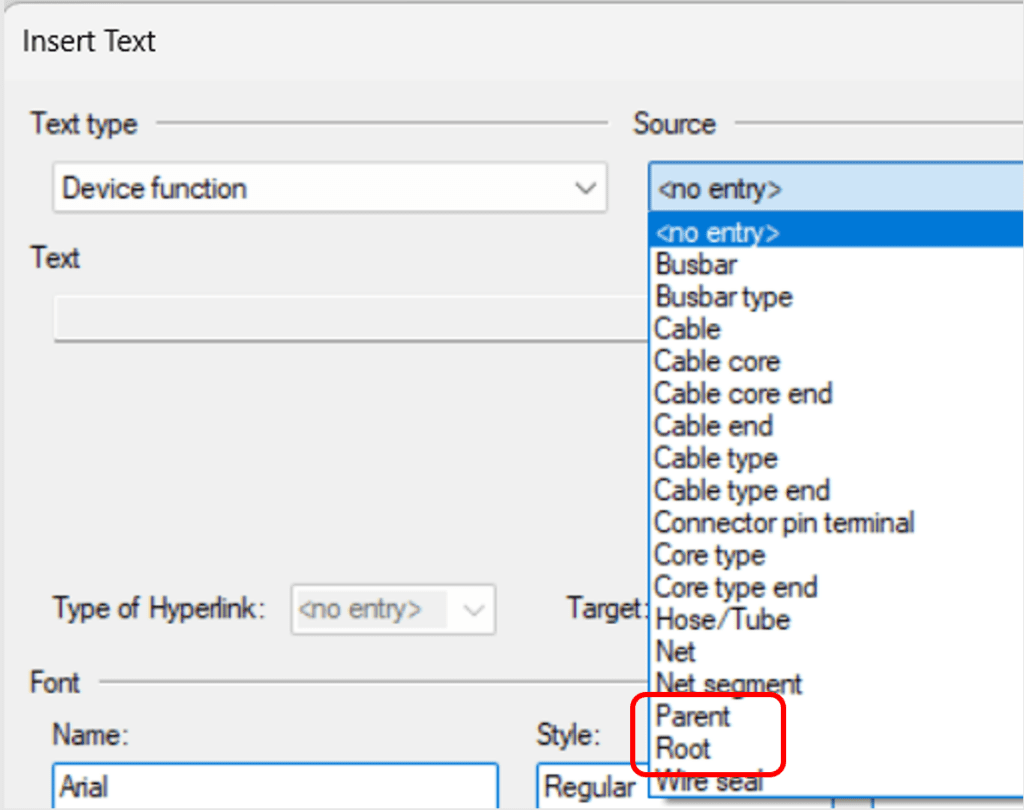Image resolution: width=1024 pixels, height=810 pixels.
Task: Choose Busbar type in the Source list
Action: 723,296
